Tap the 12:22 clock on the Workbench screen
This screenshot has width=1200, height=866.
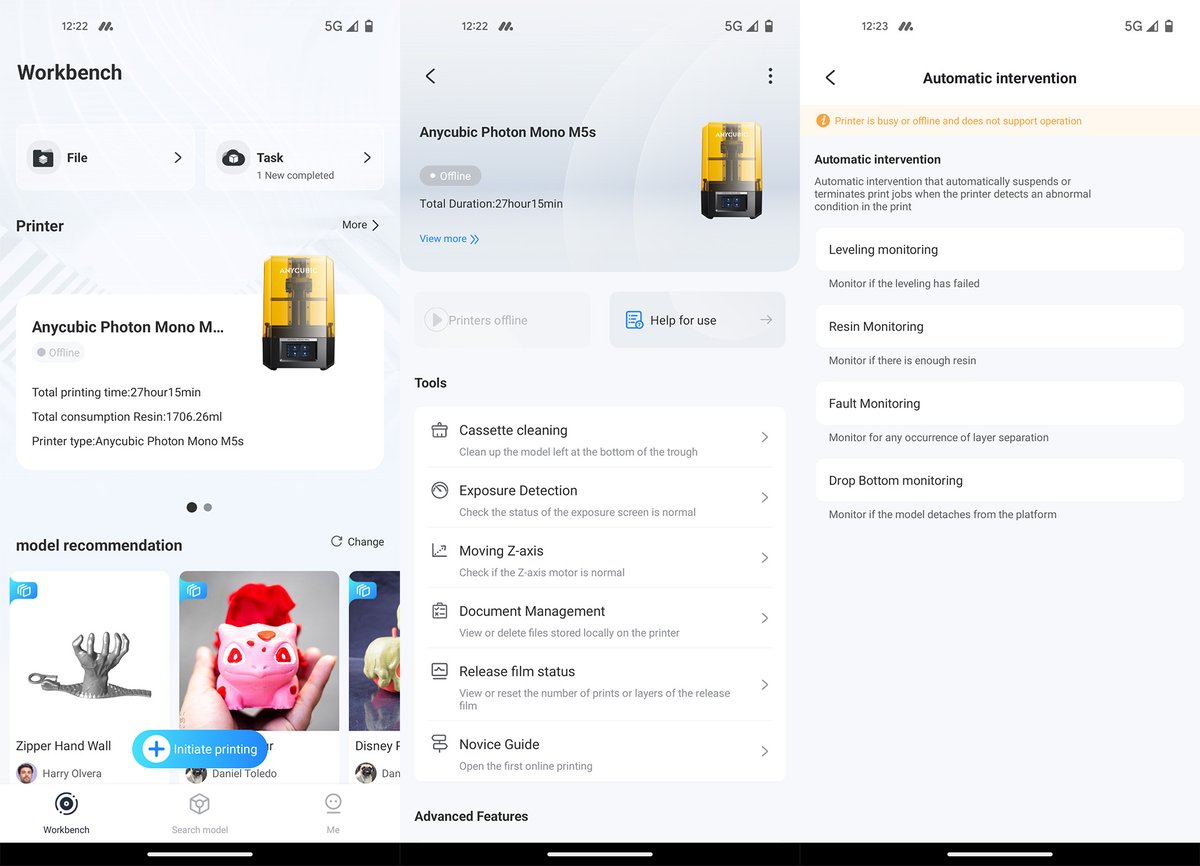point(75,27)
